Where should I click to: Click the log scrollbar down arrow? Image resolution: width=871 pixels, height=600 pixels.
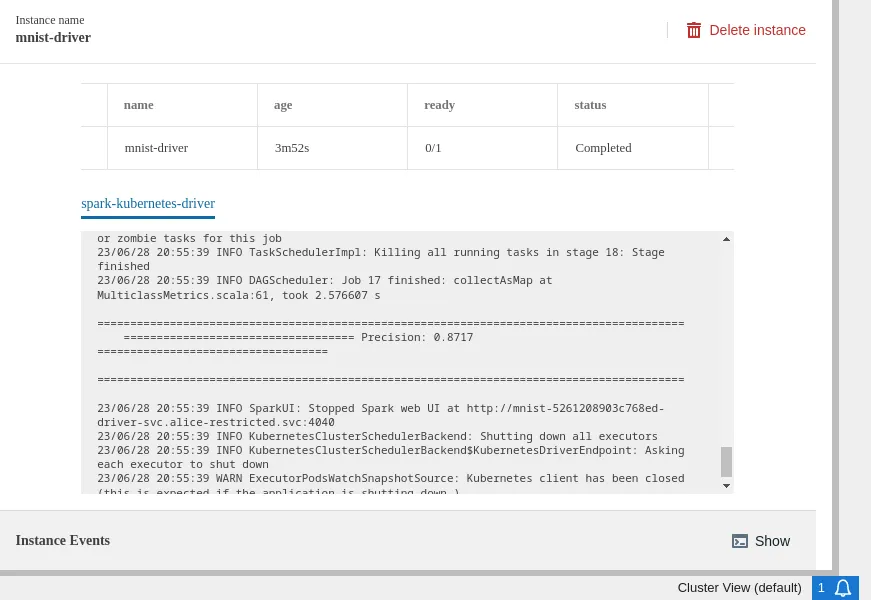(x=726, y=486)
